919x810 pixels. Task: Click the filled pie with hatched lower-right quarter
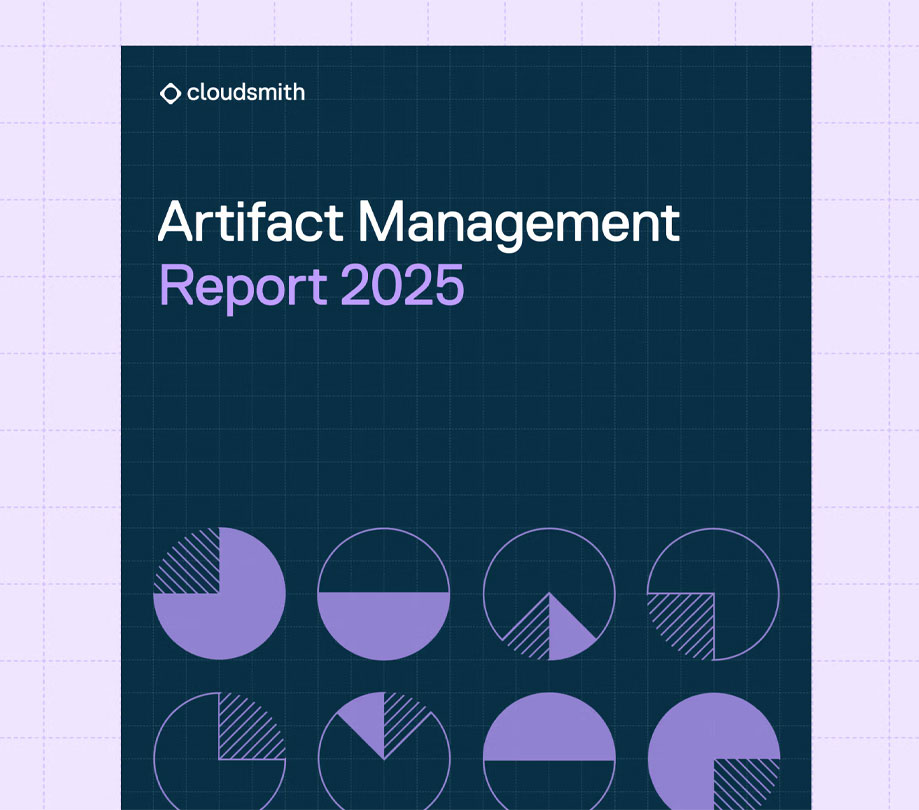(x=713, y=751)
